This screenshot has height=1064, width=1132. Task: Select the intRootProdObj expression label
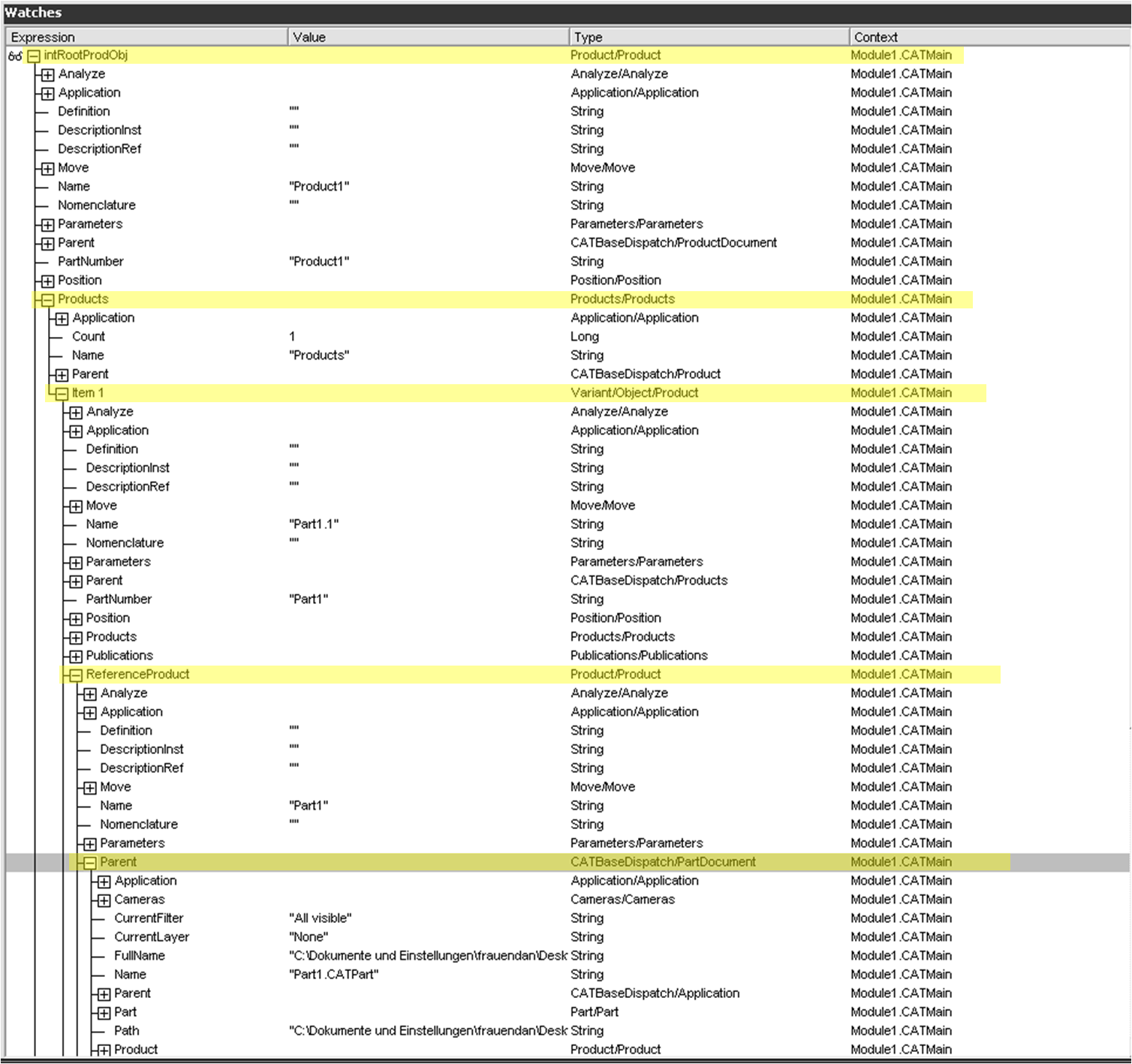86,55
